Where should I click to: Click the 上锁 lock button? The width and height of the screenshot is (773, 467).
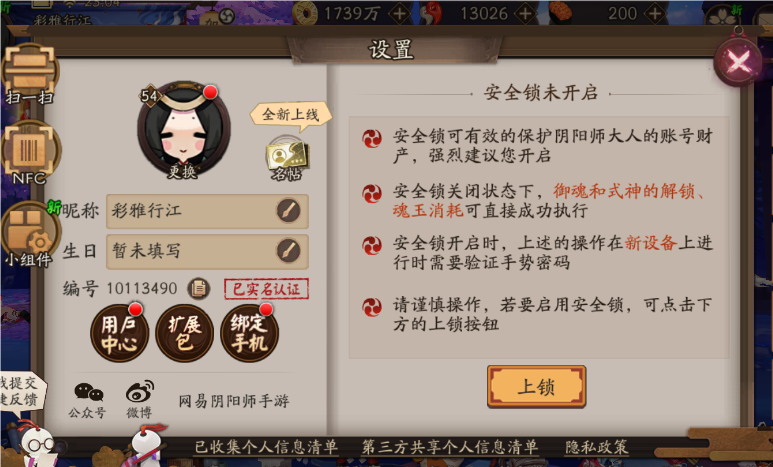536,387
